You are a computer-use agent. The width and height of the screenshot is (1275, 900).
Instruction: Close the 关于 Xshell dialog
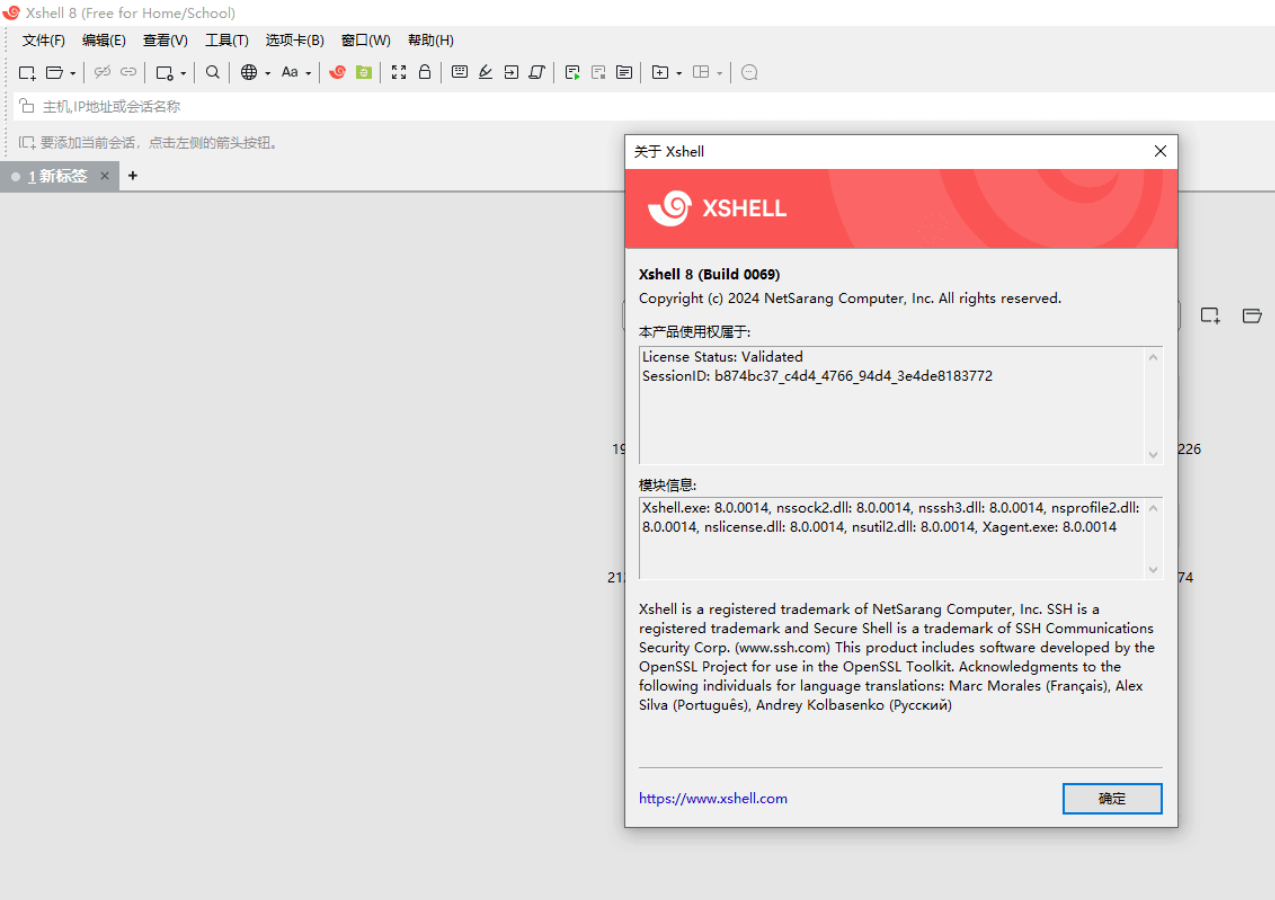tap(1160, 151)
